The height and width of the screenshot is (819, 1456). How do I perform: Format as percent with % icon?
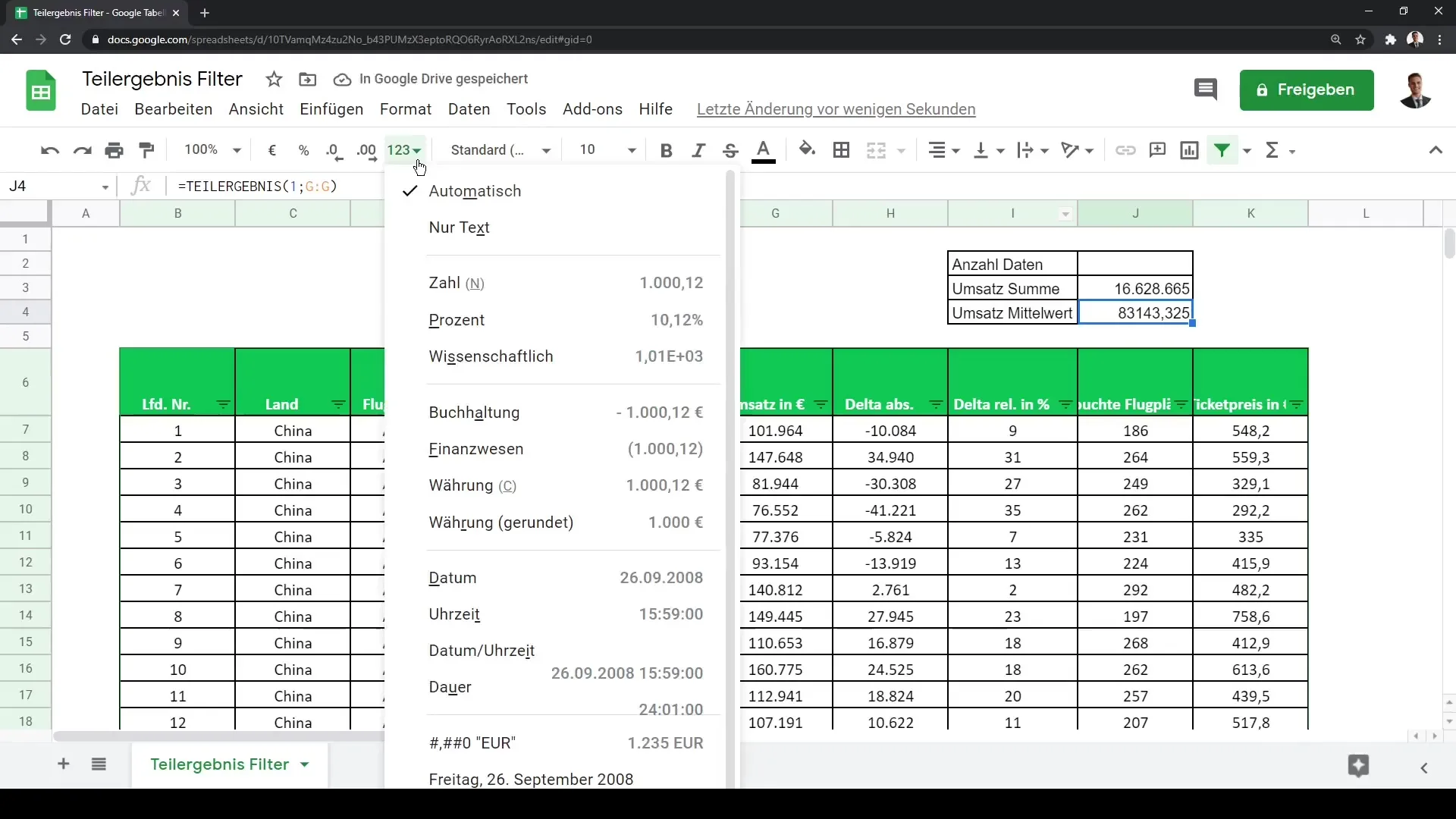tap(304, 151)
